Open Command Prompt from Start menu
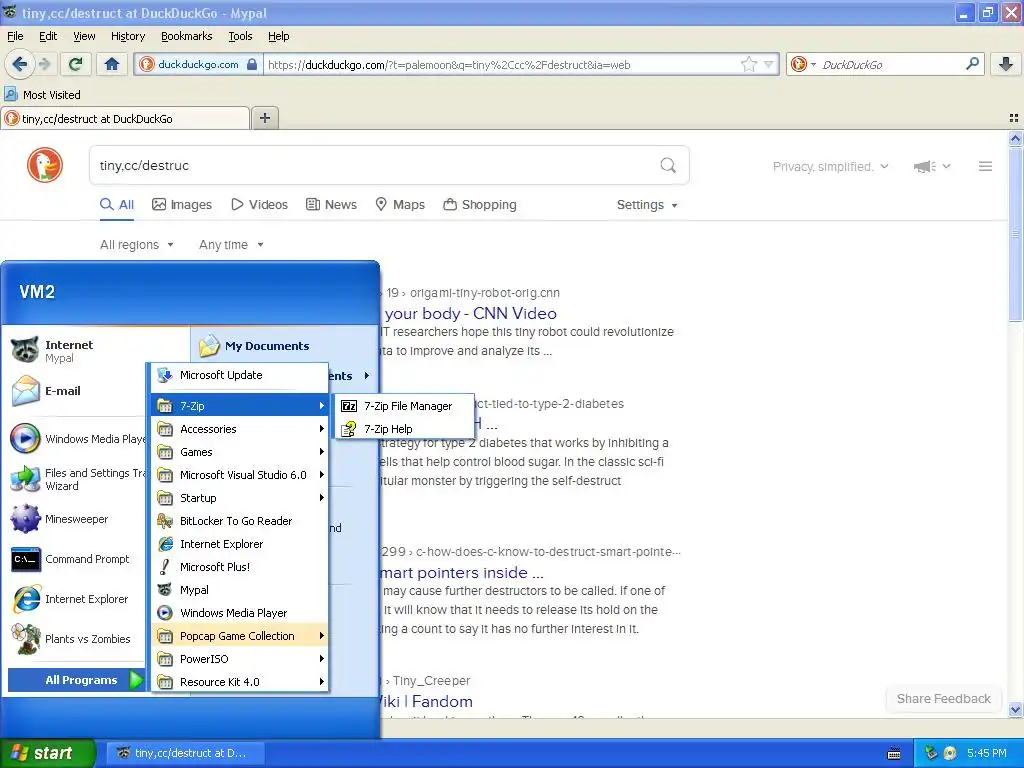1024x768 pixels. point(77,559)
